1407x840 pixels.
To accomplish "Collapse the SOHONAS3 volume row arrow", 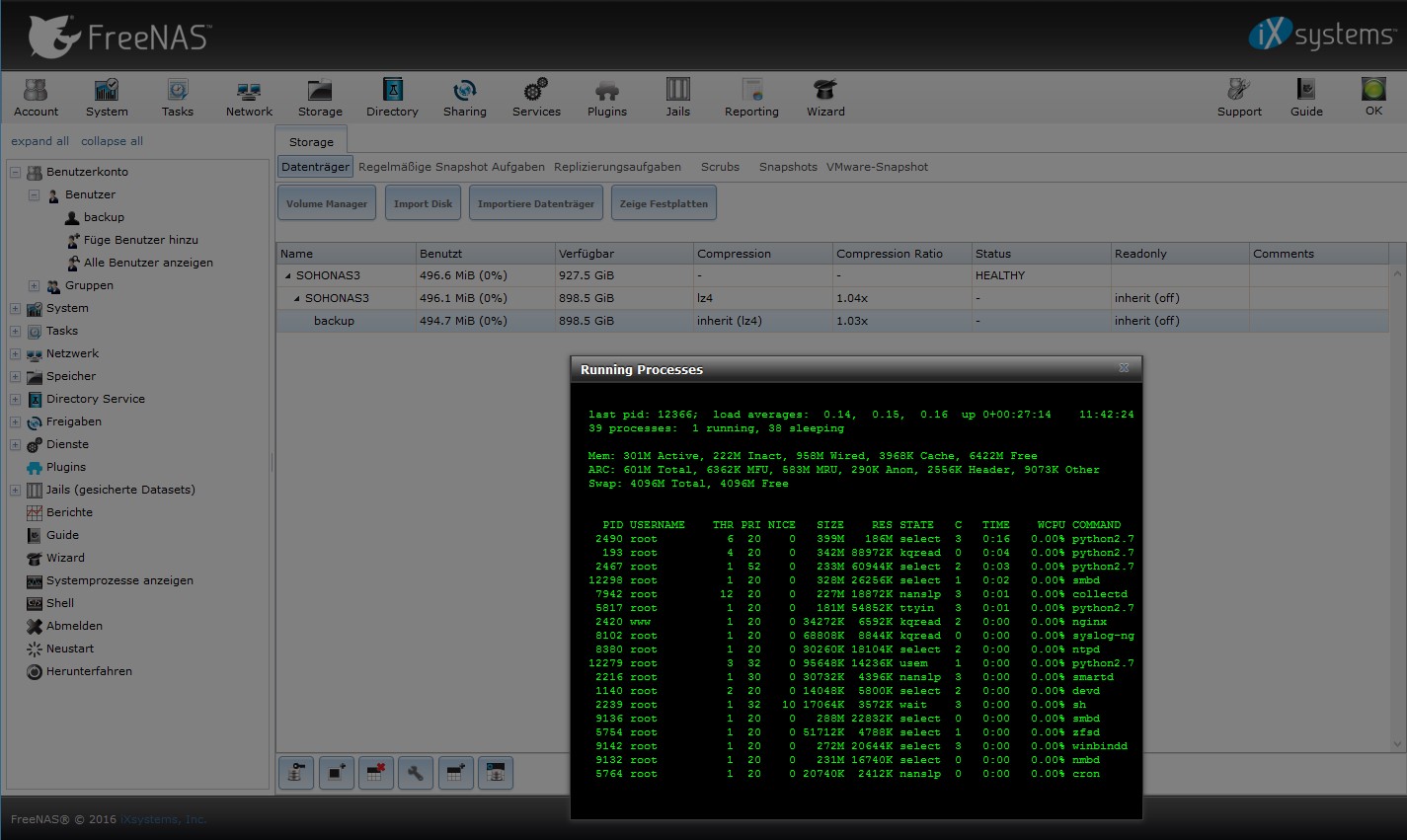I will (x=288, y=275).
